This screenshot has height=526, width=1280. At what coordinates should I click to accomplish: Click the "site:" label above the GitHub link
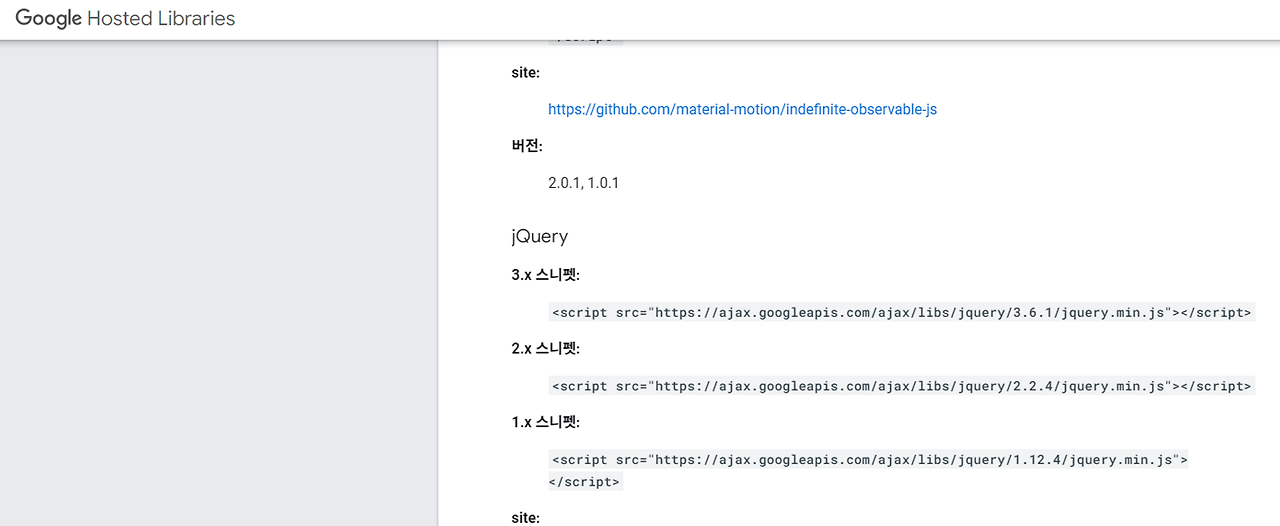click(525, 73)
